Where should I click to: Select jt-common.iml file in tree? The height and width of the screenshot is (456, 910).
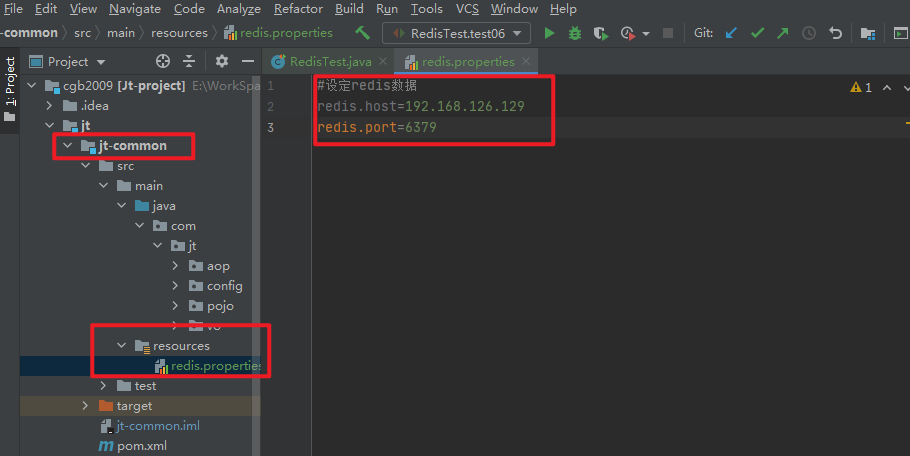click(150, 426)
